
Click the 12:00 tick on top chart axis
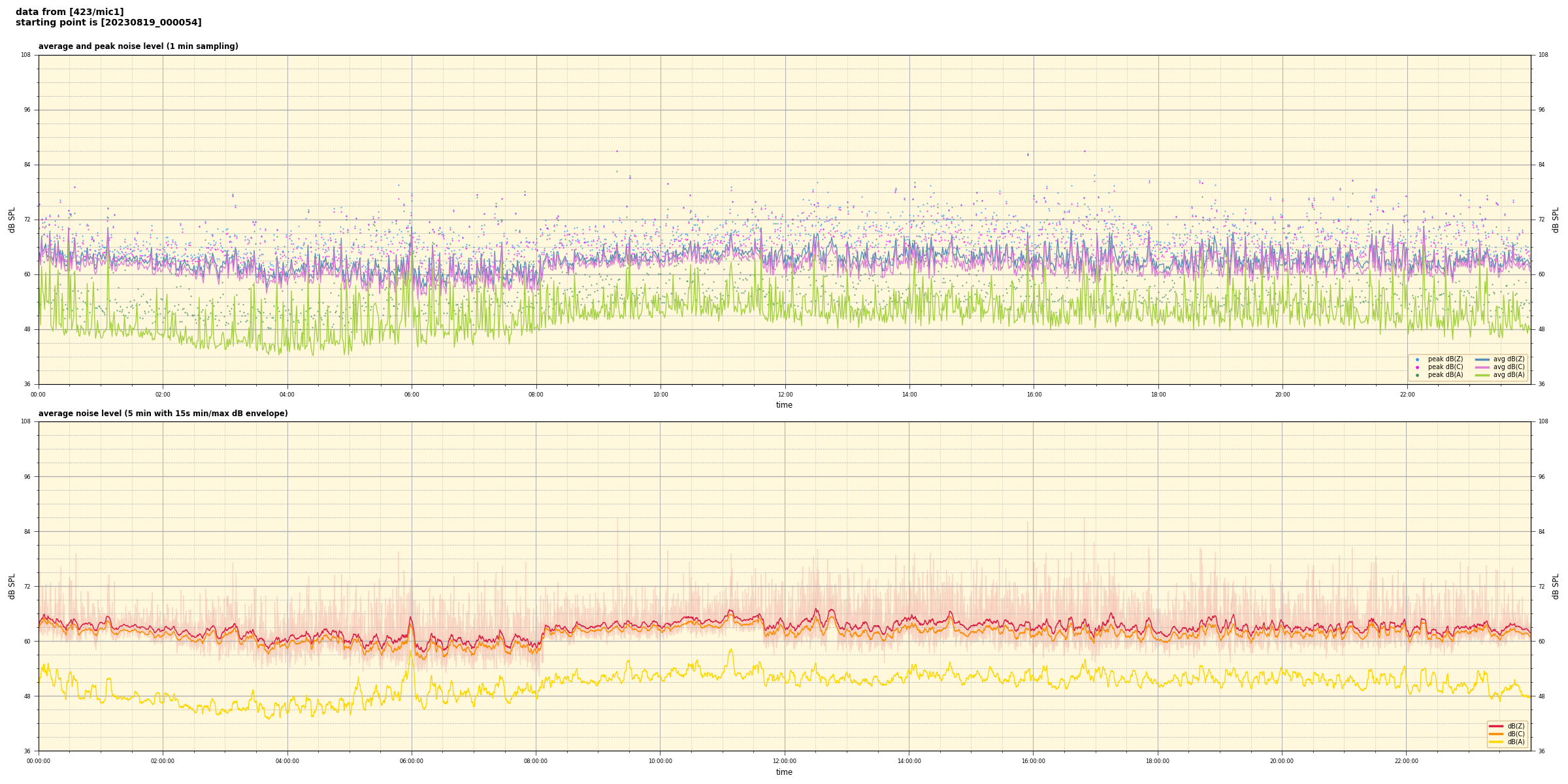(785, 395)
